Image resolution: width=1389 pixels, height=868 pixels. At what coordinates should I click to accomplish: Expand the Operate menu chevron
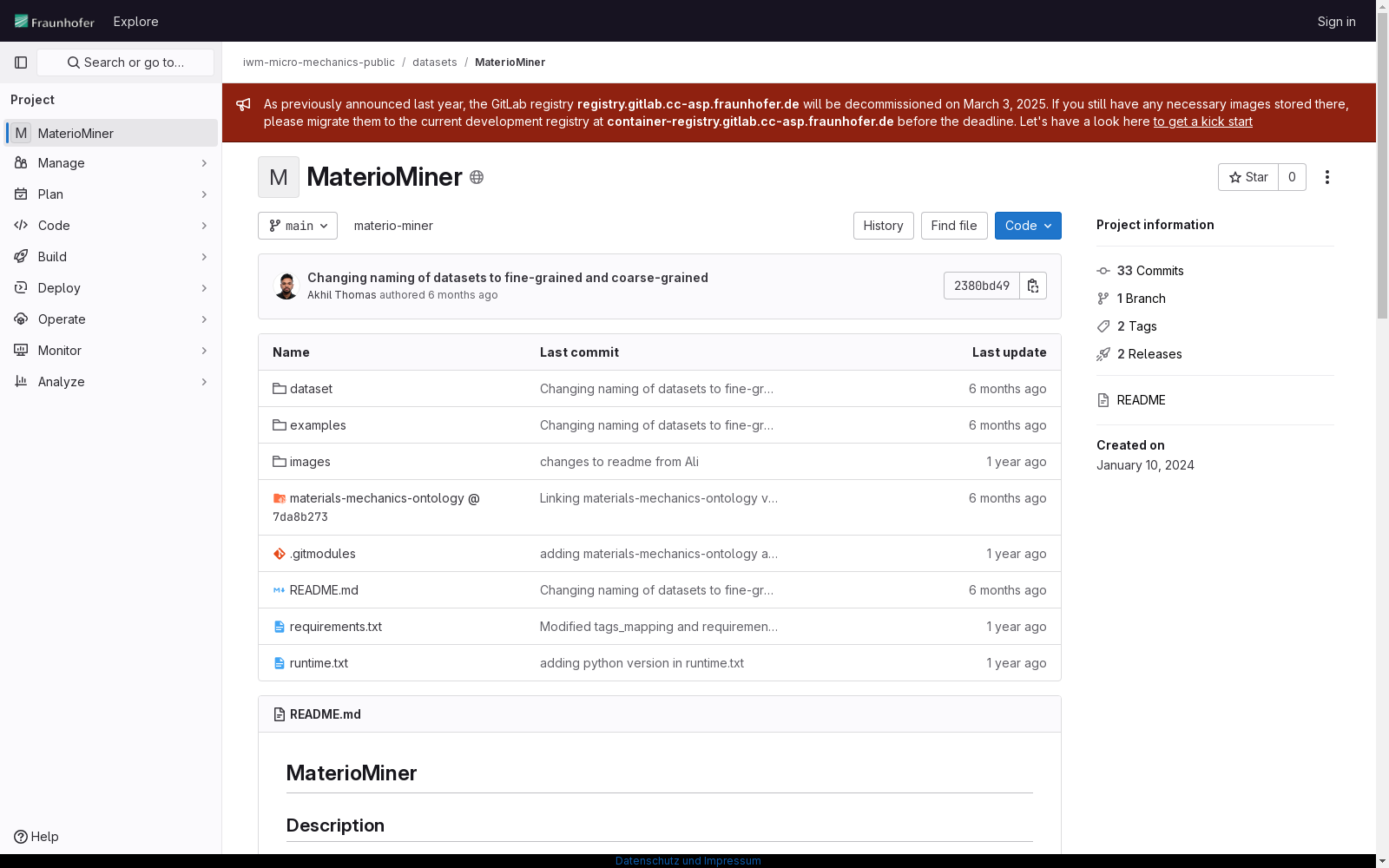point(204,319)
